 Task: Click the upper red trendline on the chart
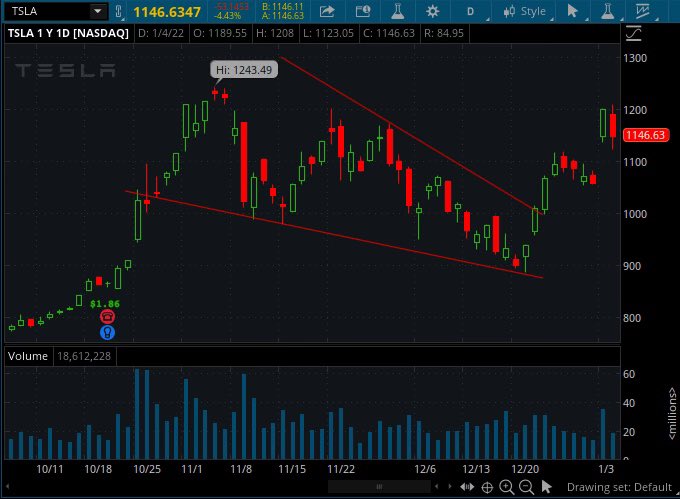click(x=412, y=135)
